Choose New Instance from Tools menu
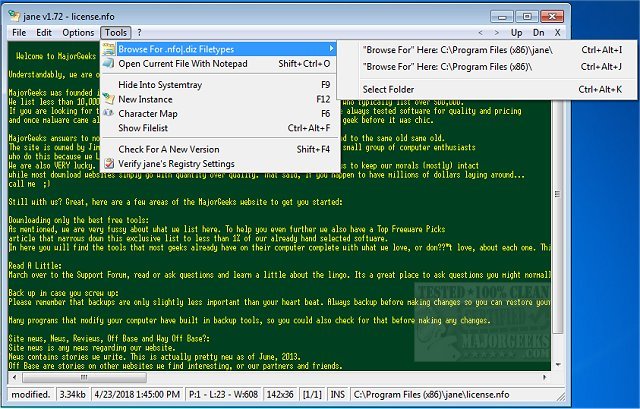The height and width of the screenshot is (409, 640). [x=219, y=99]
